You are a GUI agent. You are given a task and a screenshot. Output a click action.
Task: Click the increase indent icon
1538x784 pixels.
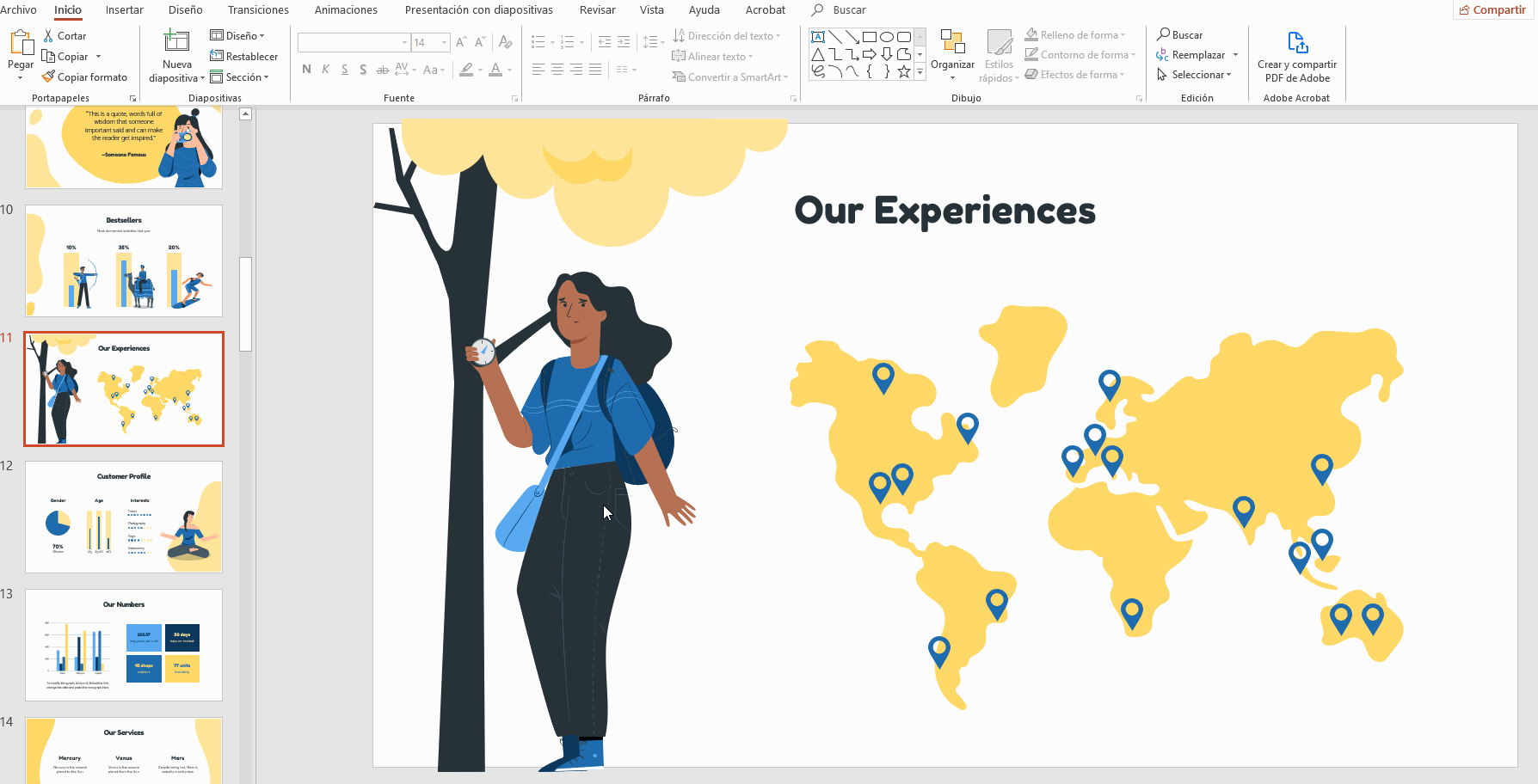[624, 42]
